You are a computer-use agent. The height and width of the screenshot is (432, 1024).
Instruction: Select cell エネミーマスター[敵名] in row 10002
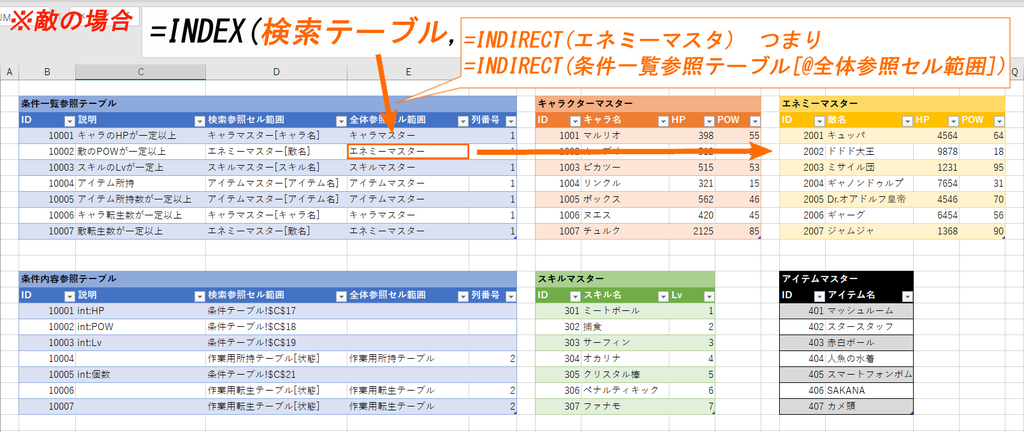point(276,151)
